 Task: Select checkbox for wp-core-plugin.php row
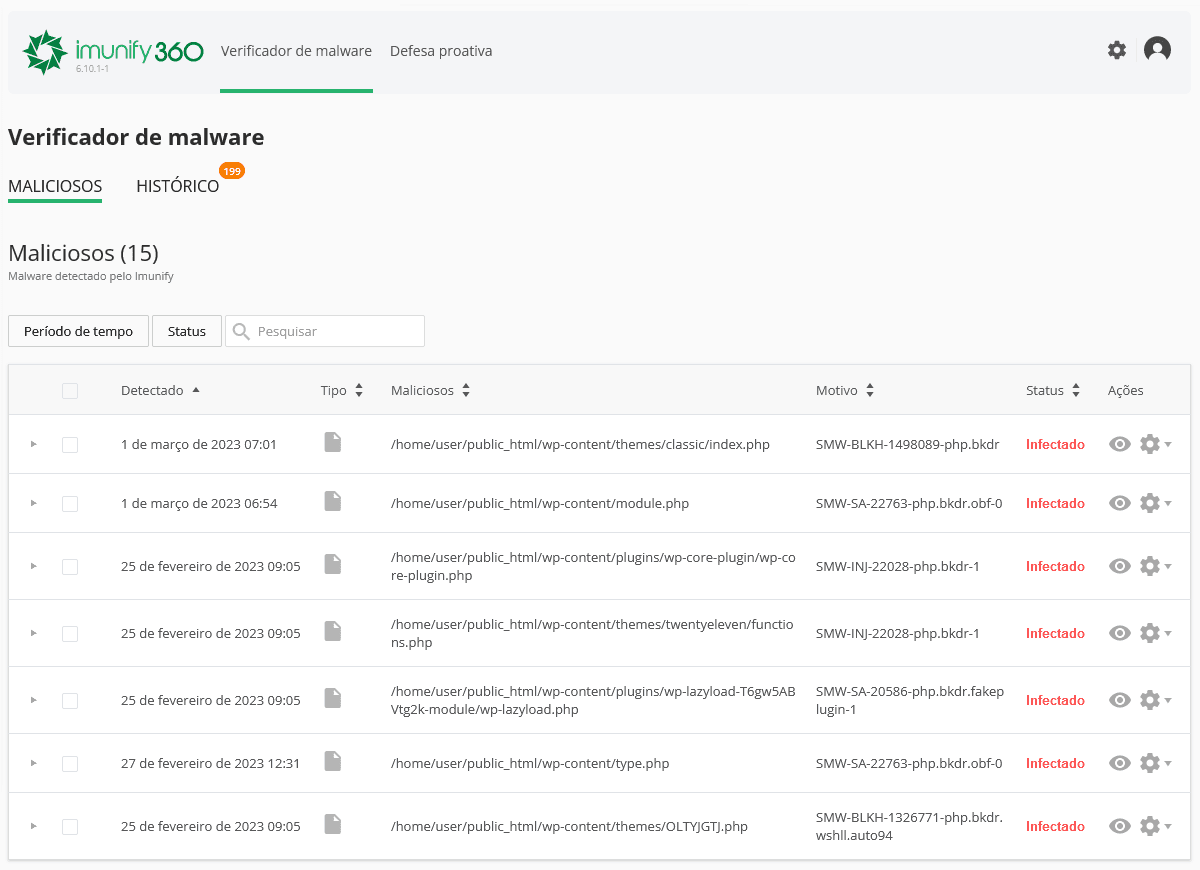pos(70,566)
